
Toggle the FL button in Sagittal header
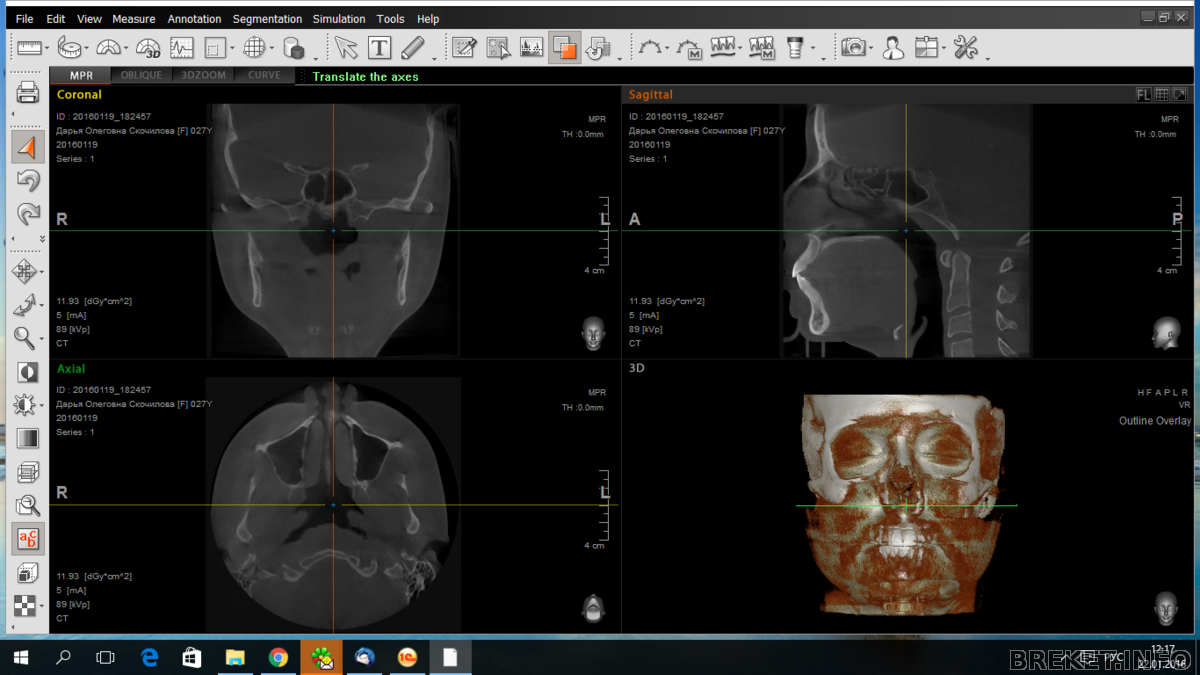coord(1143,95)
